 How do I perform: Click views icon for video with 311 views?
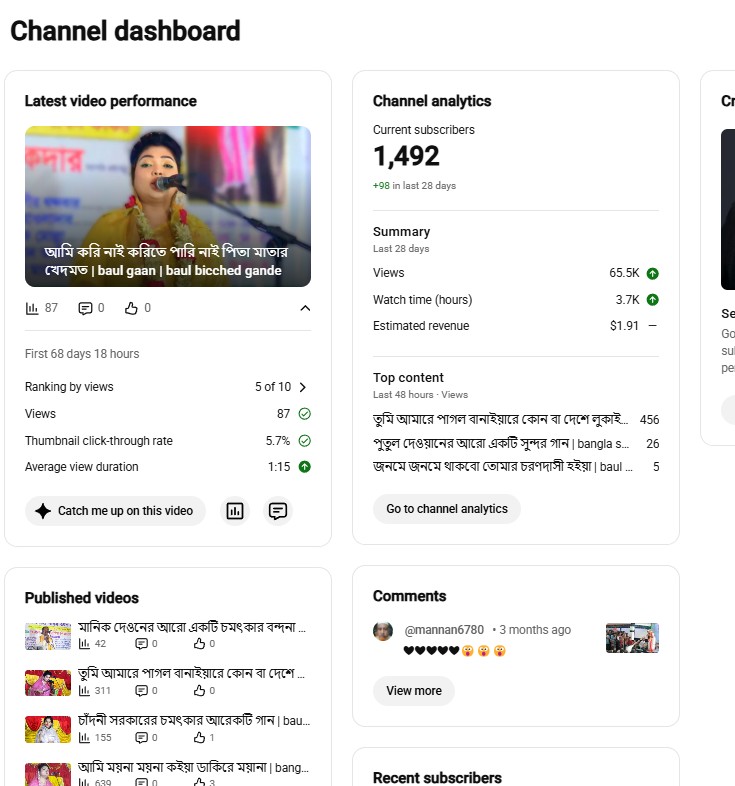coord(84,691)
